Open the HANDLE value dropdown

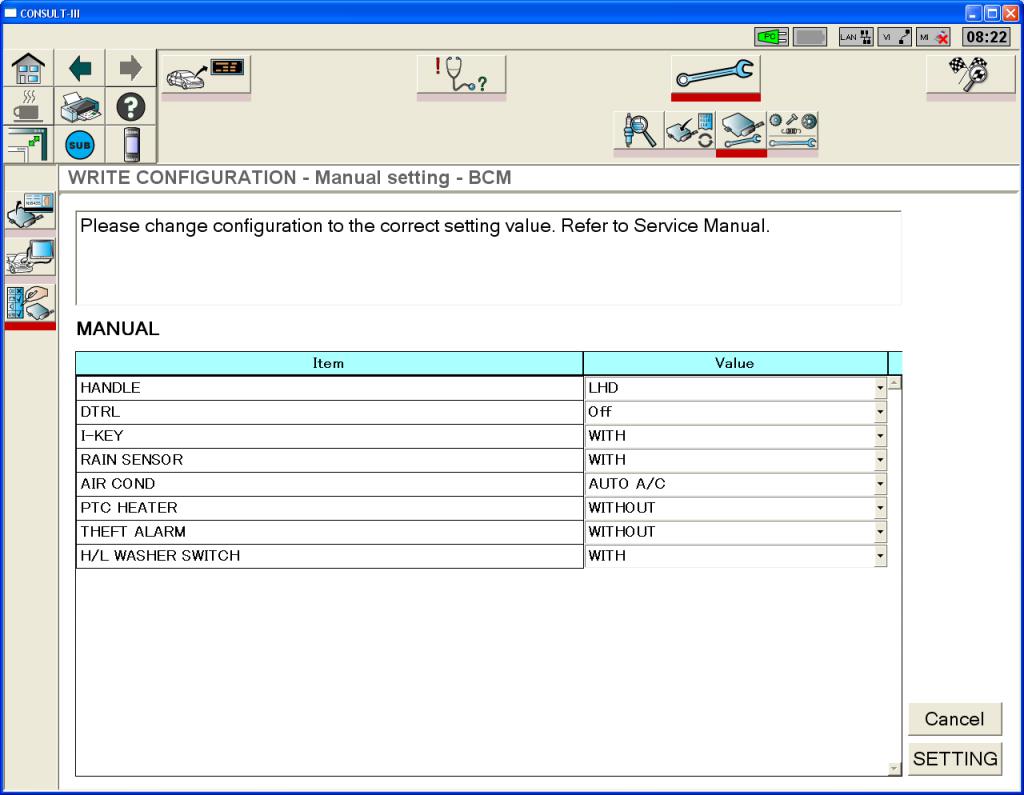(x=880, y=388)
